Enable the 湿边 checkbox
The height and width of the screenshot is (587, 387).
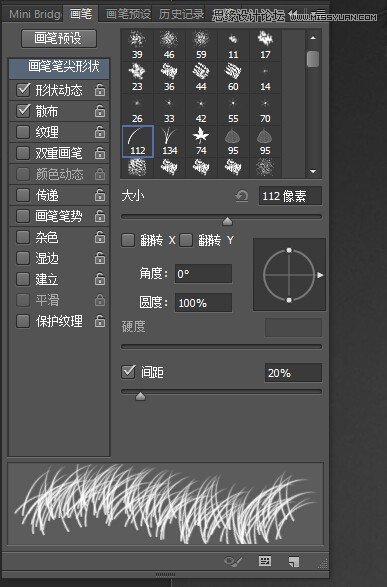pos(23,258)
